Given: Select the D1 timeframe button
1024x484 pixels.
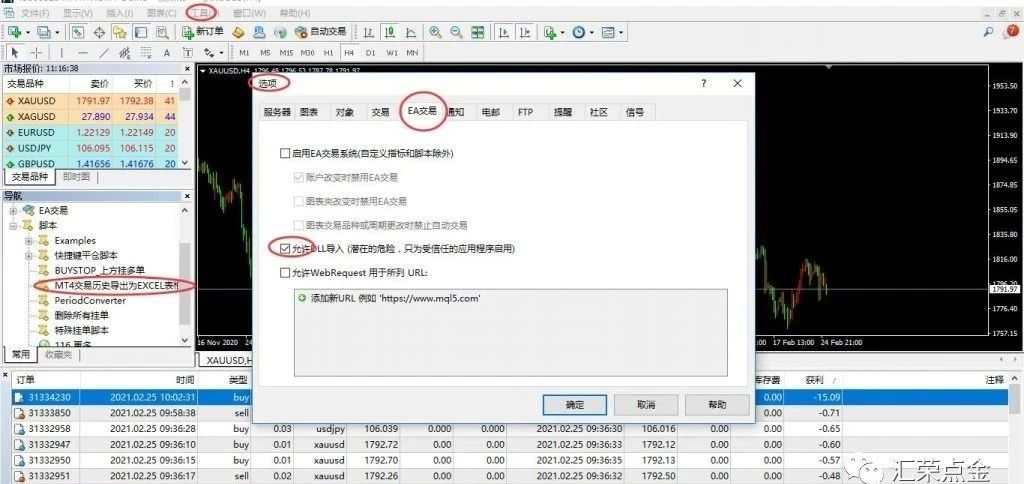Looking at the screenshot, I should click(x=370, y=53).
